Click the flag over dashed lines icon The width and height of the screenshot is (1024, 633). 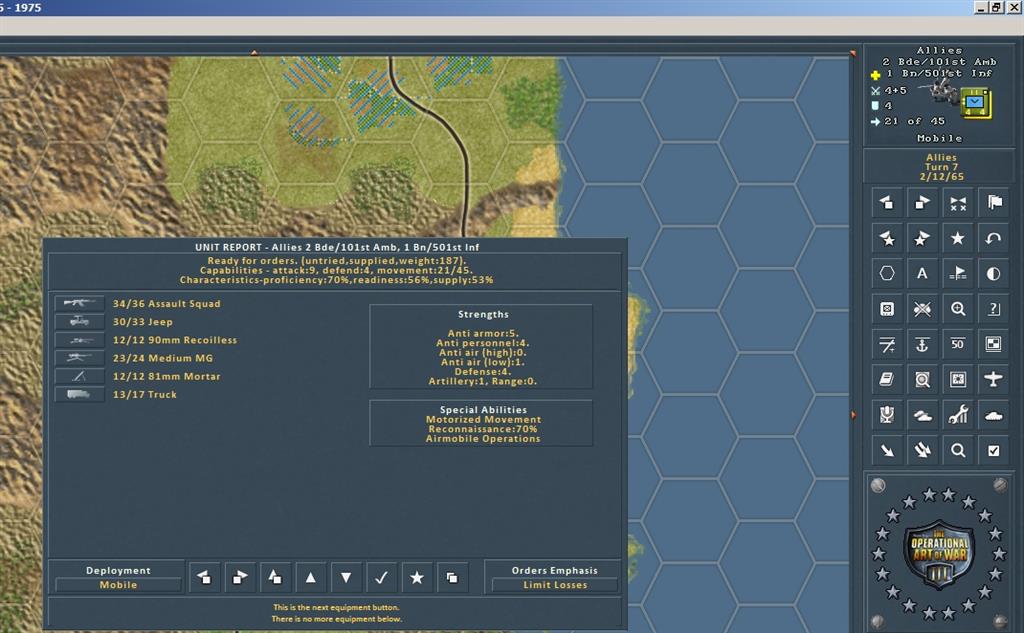pos(957,274)
